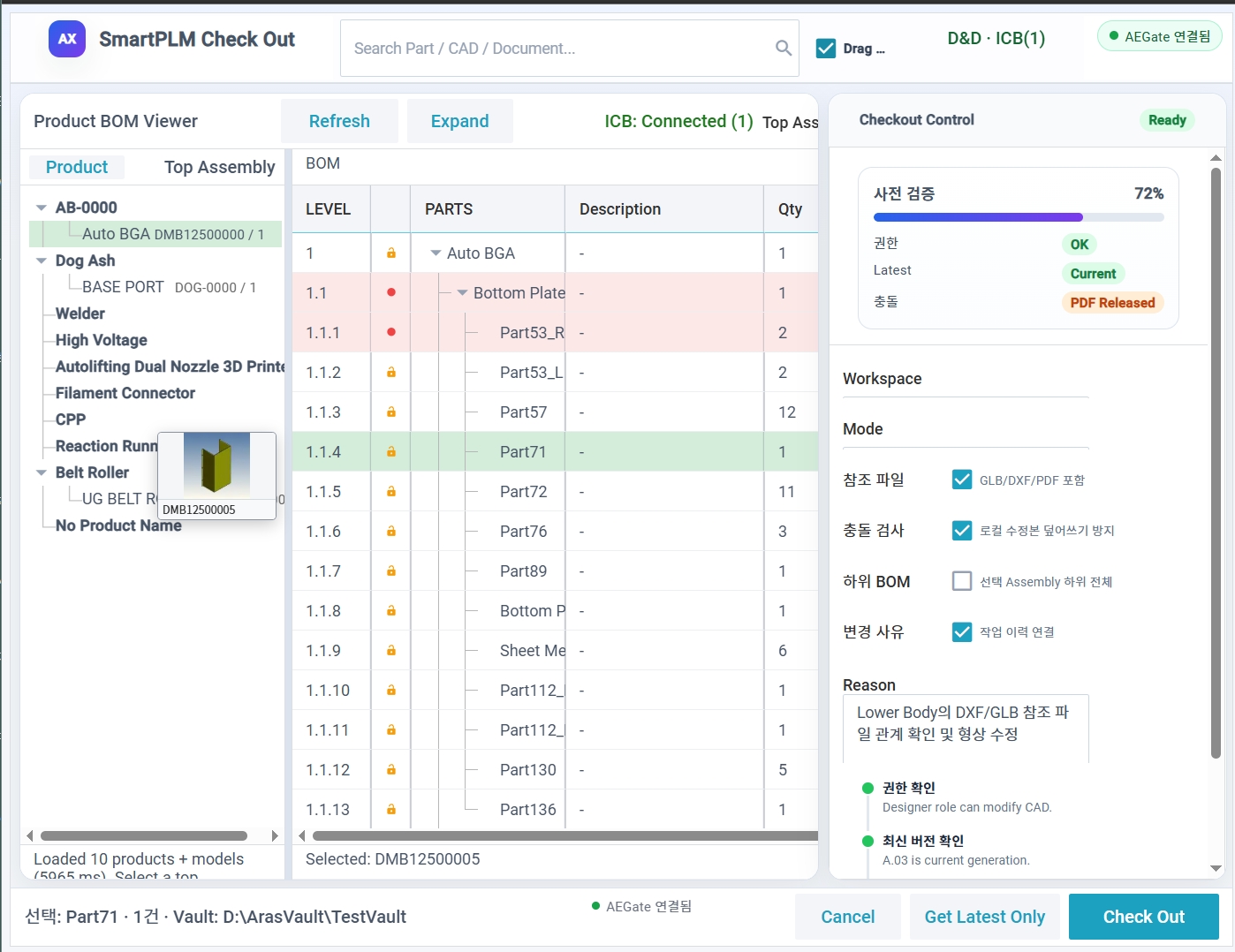This screenshot has width=1235, height=952.
Task: Click the lock icon in row 1.1.8
Action: click(391, 611)
